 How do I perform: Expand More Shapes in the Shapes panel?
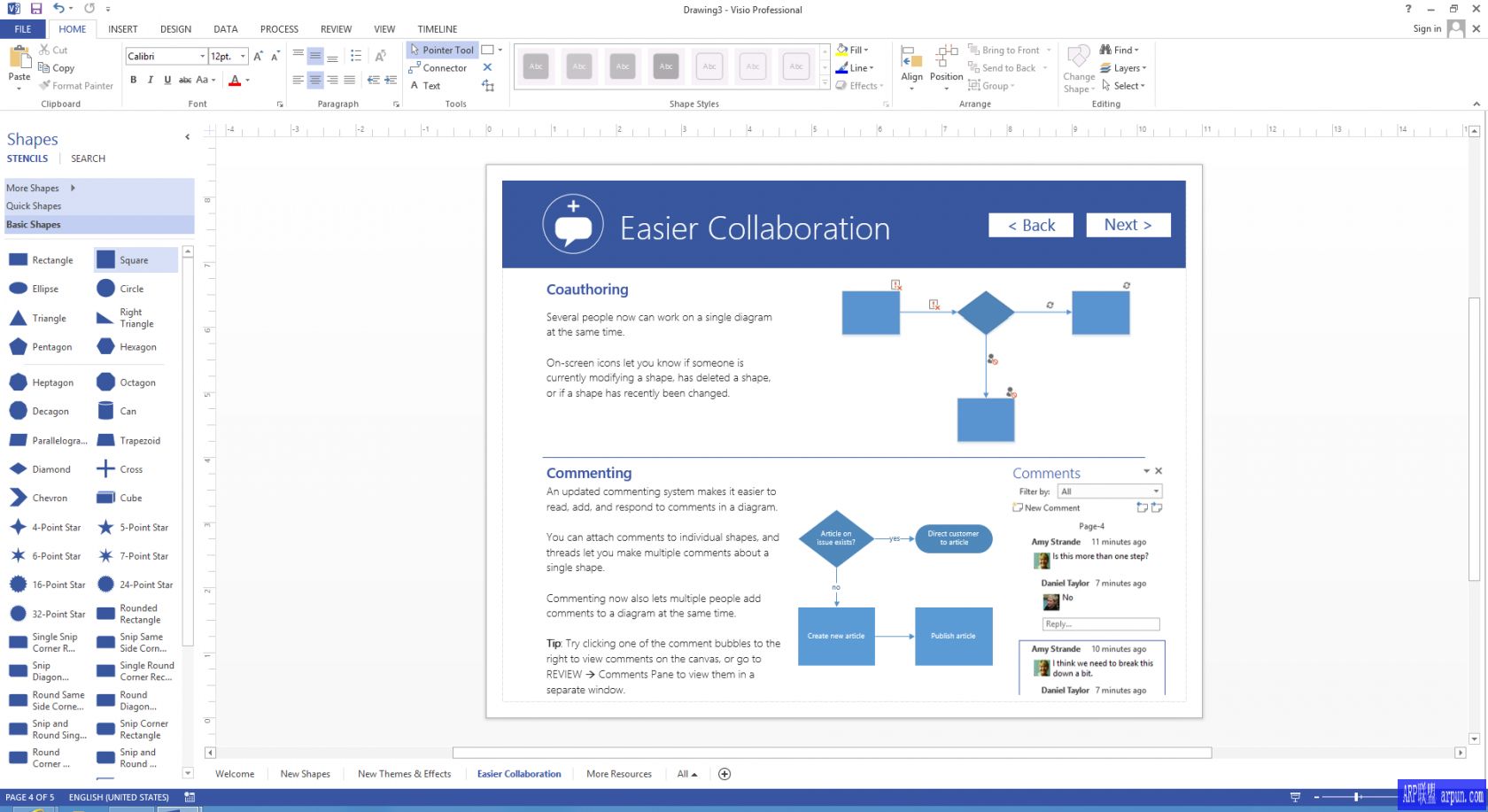(33, 188)
